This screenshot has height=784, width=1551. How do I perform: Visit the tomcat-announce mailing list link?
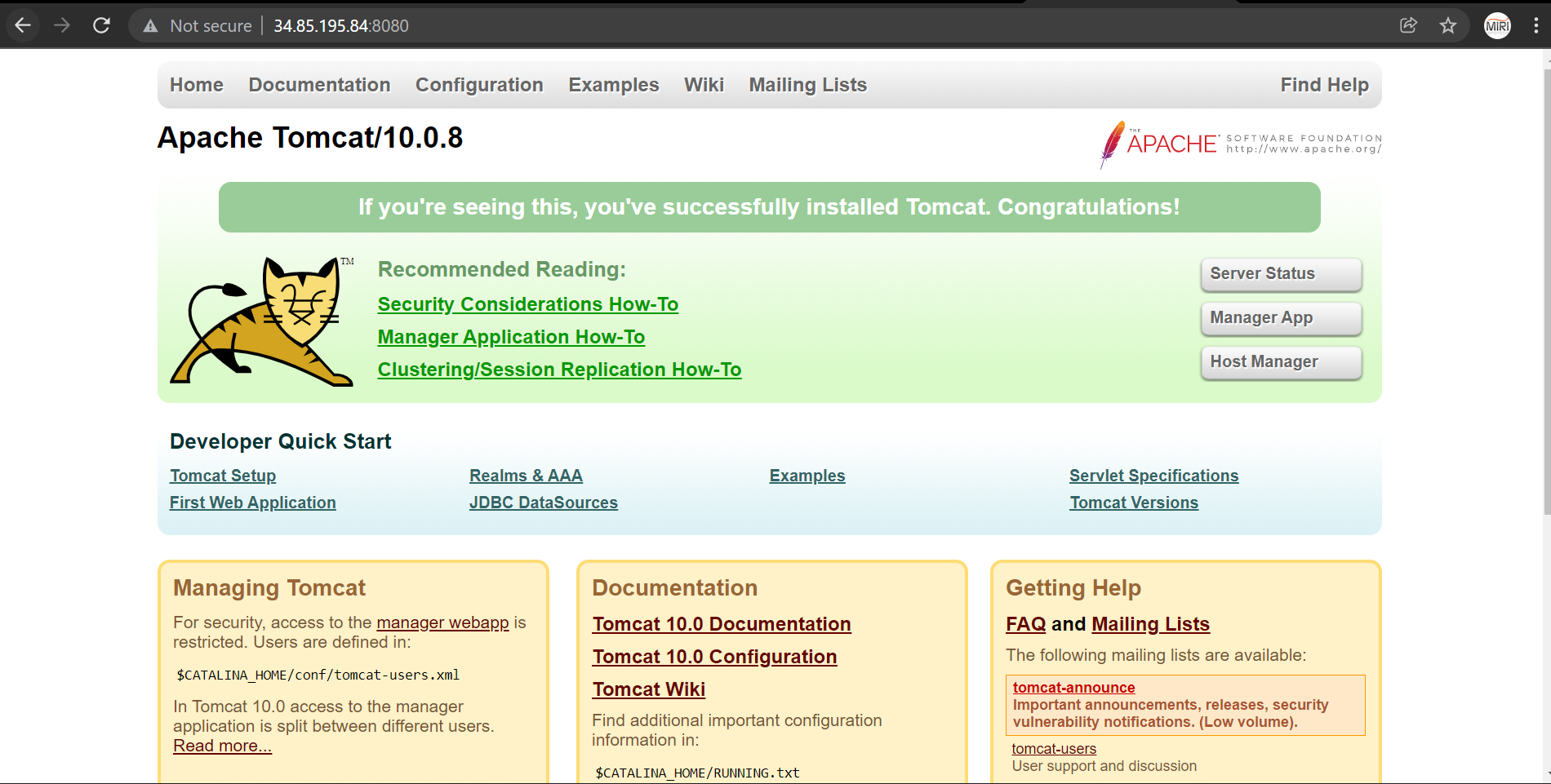pos(1073,688)
